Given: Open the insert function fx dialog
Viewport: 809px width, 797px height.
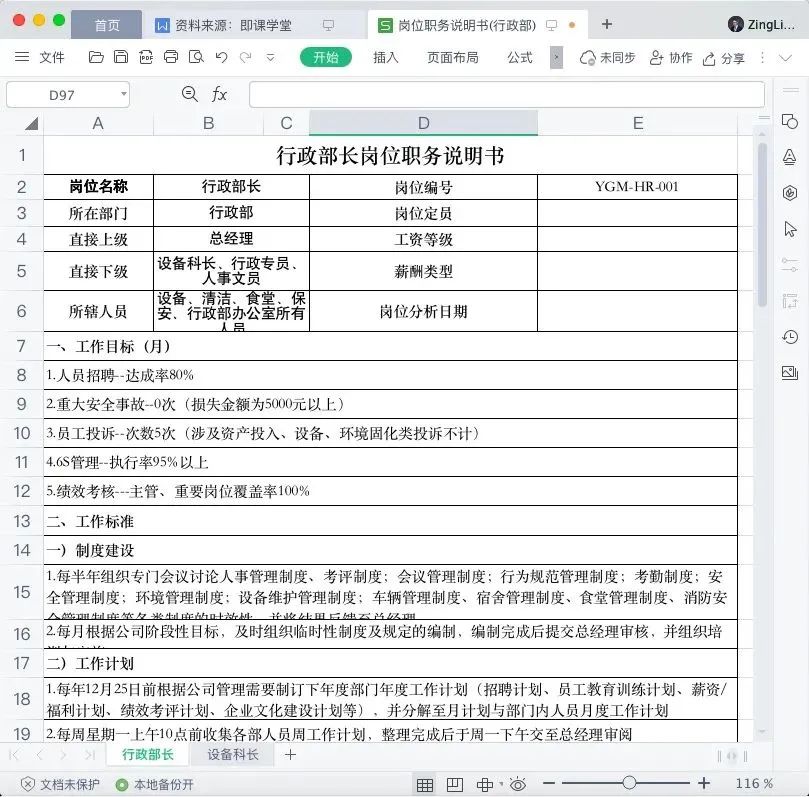Looking at the screenshot, I should click(219, 94).
